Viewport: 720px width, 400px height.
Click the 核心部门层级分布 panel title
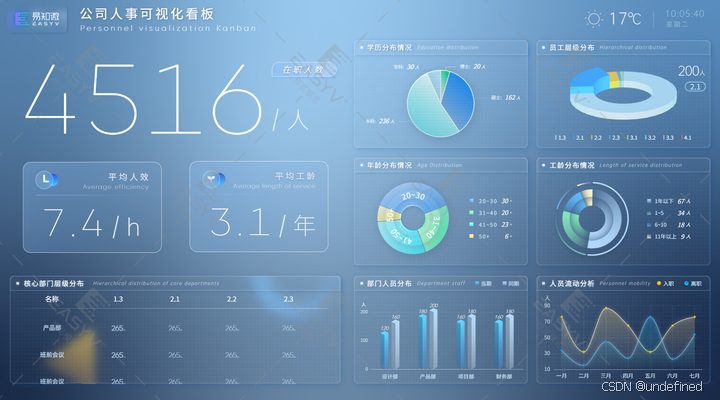pos(53,283)
